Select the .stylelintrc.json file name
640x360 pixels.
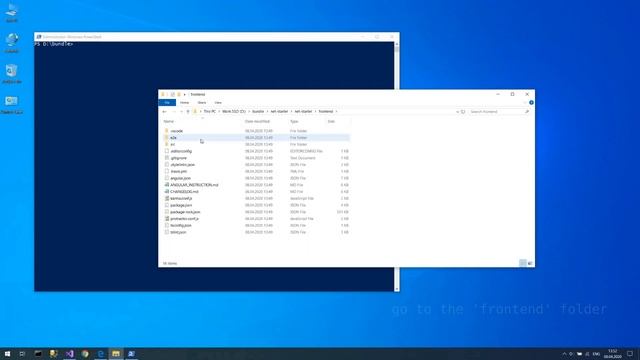pyautogui.click(x=182, y=164)
